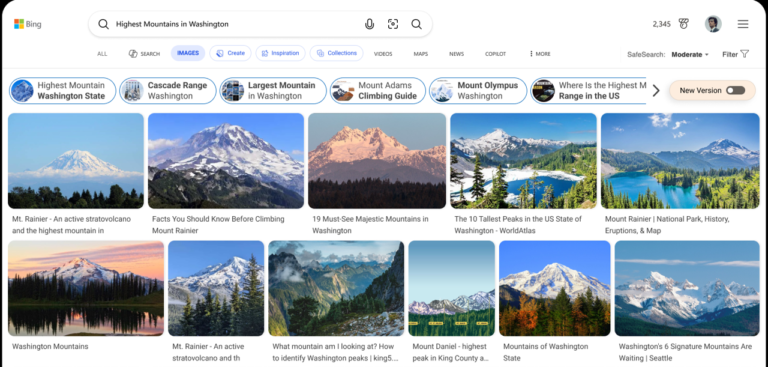Switch to the MAPS tab
768x367 pixels.
420,54
